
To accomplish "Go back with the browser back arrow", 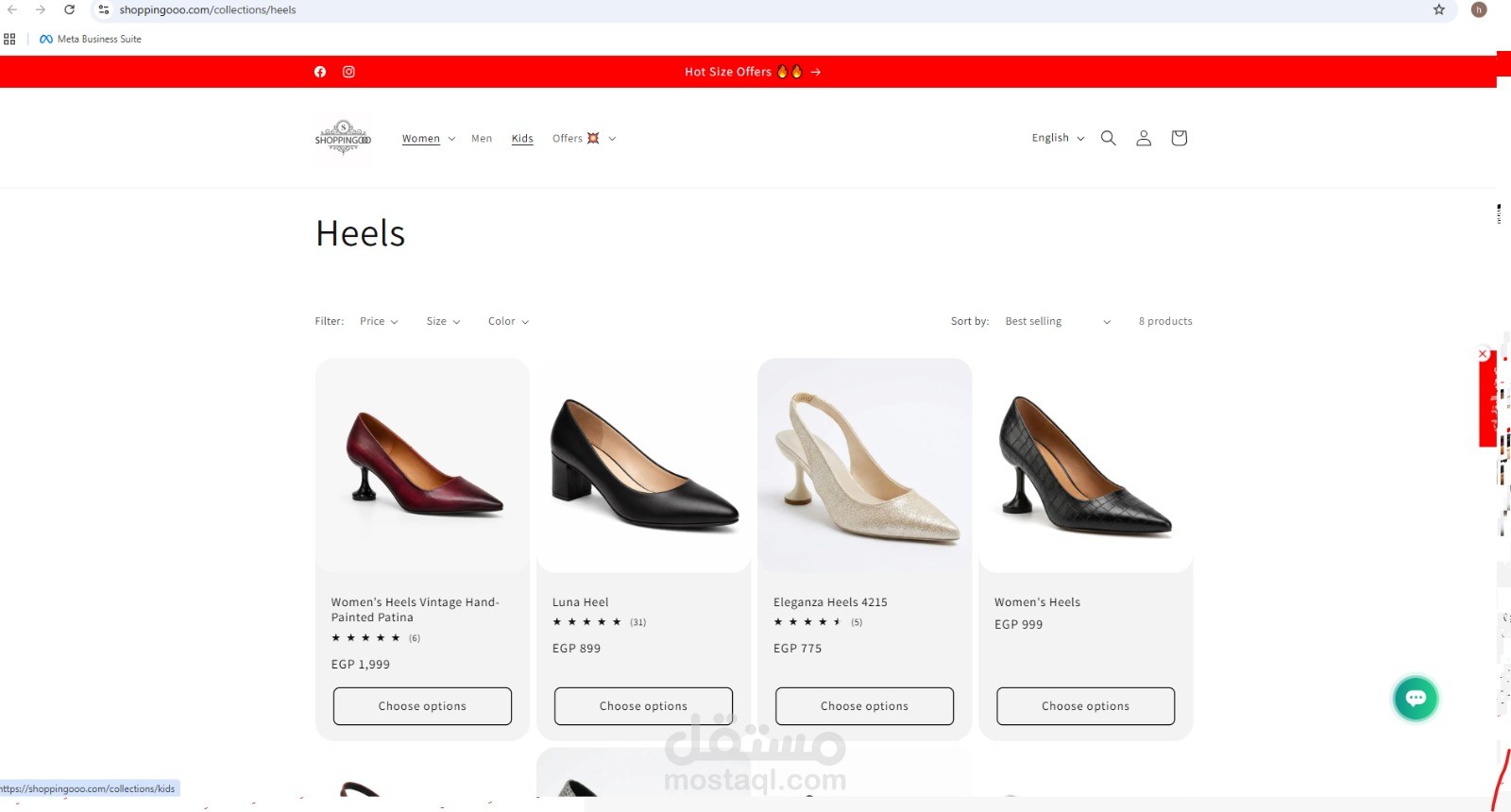I will pos(12,9).
